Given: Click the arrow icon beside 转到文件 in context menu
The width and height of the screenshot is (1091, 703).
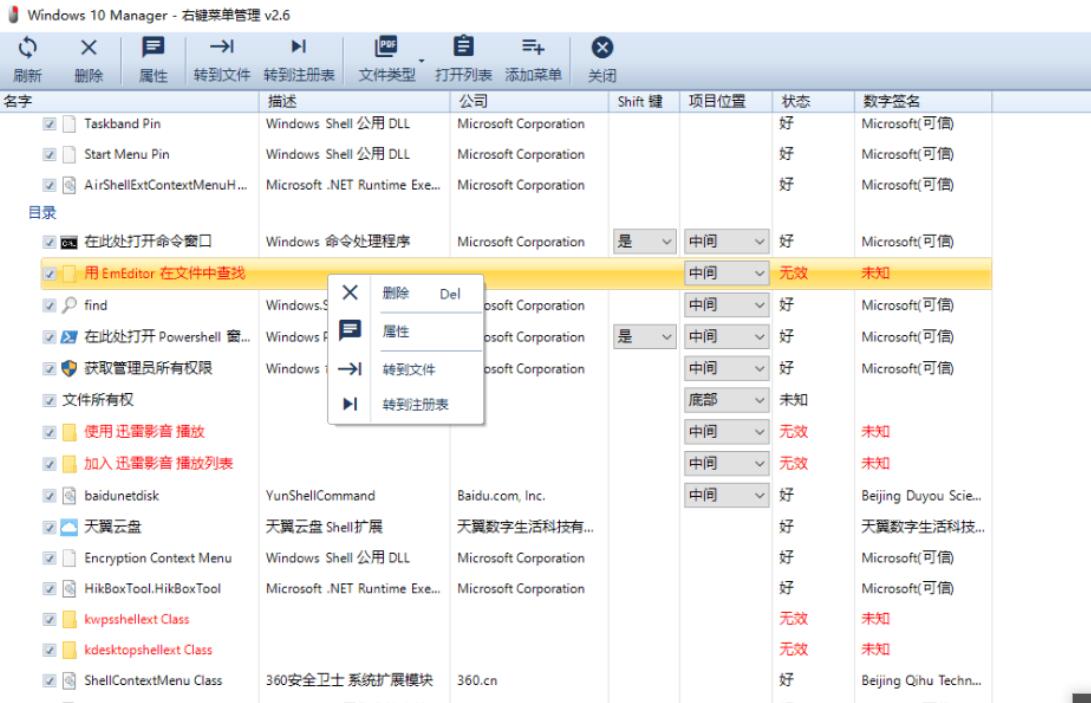Looking at the screenshot, I should pyautogui.click(x=350, y=369).
